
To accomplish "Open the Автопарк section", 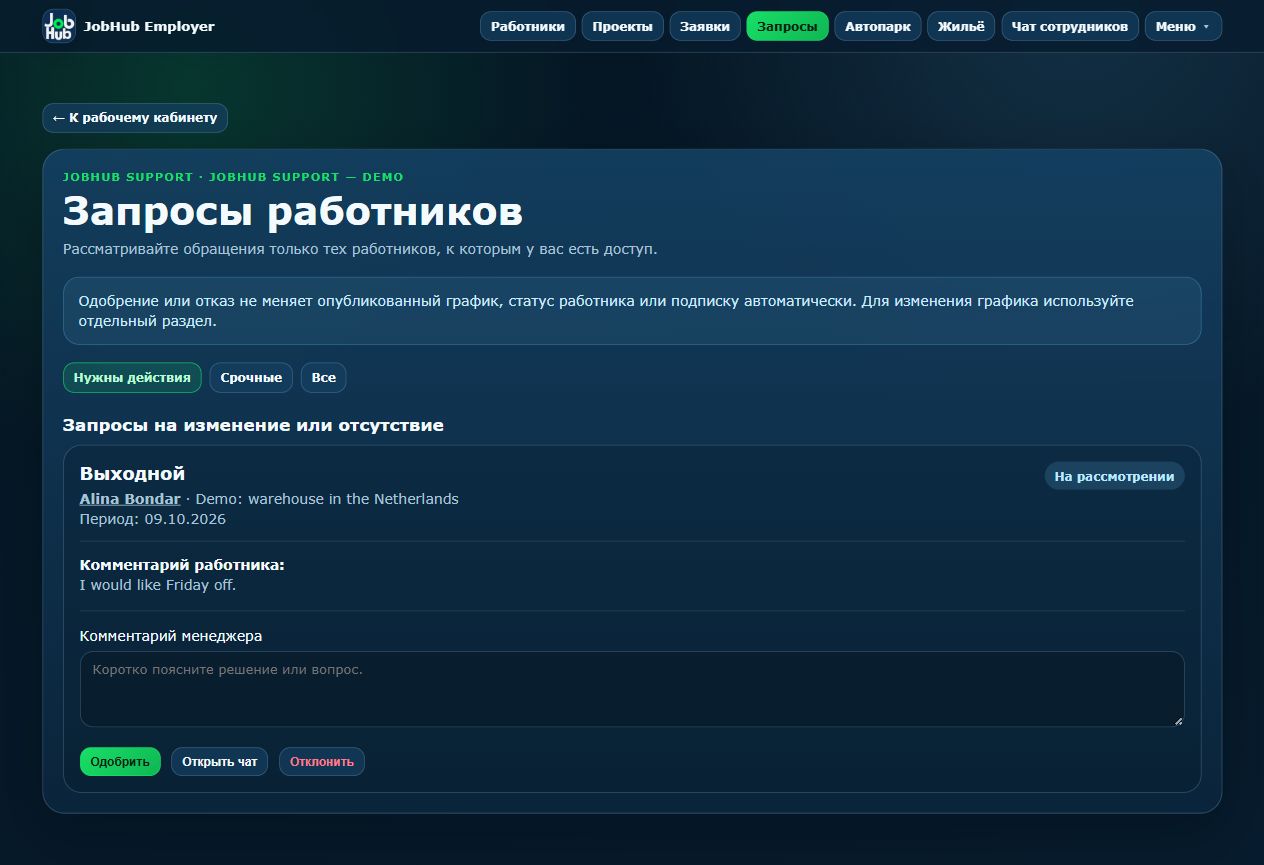I will (x=877, y=26).
